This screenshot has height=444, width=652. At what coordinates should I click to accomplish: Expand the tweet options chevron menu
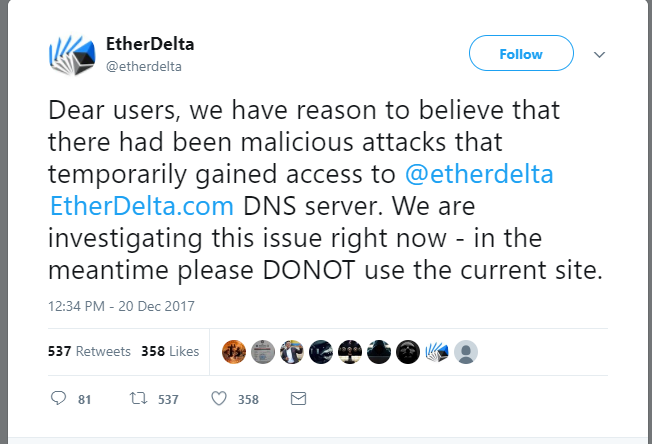coord(600,54)
